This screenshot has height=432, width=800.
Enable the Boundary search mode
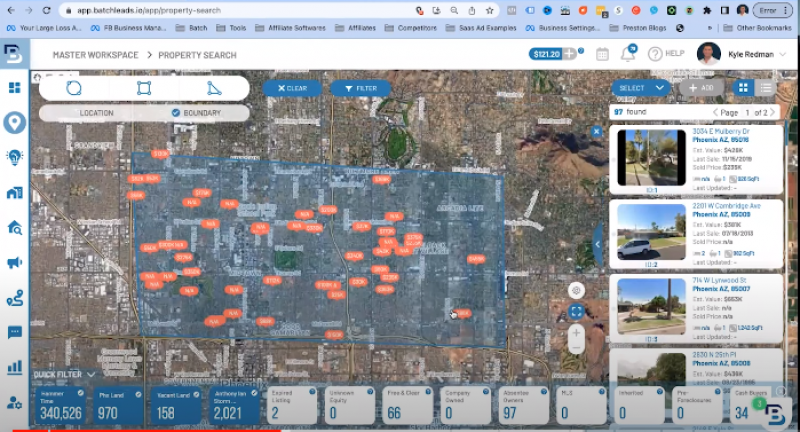pyautogui.click(x=196, y=113)
